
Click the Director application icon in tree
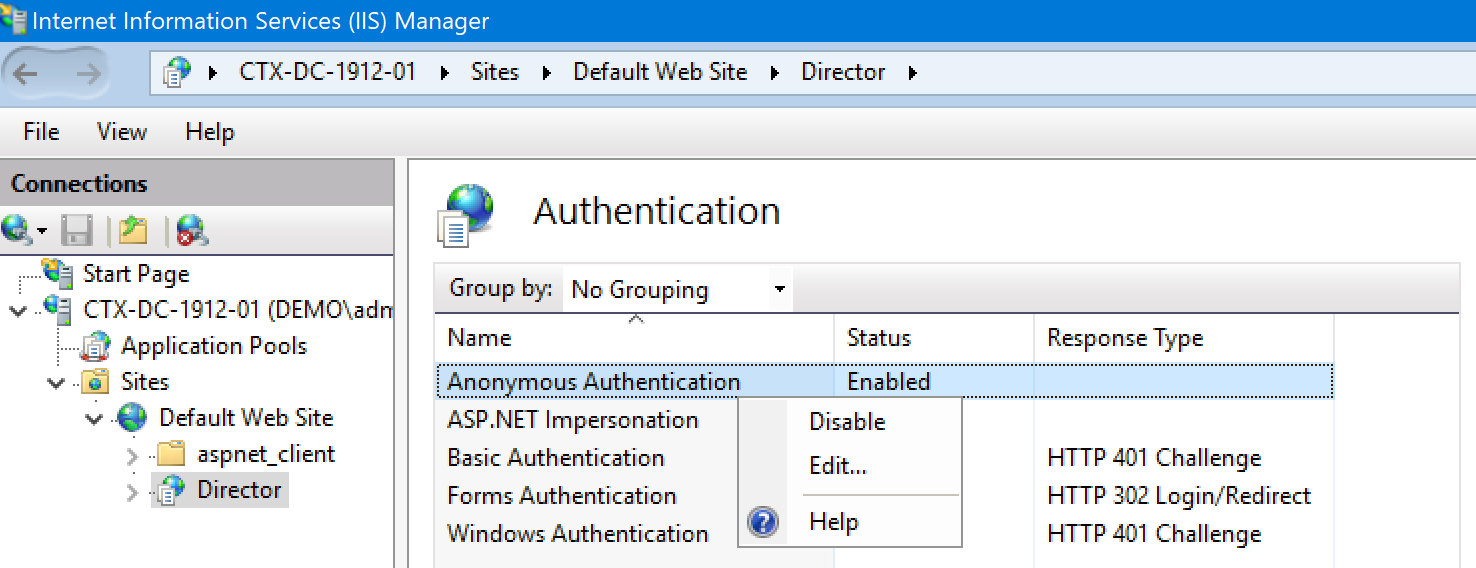[172, 490]
